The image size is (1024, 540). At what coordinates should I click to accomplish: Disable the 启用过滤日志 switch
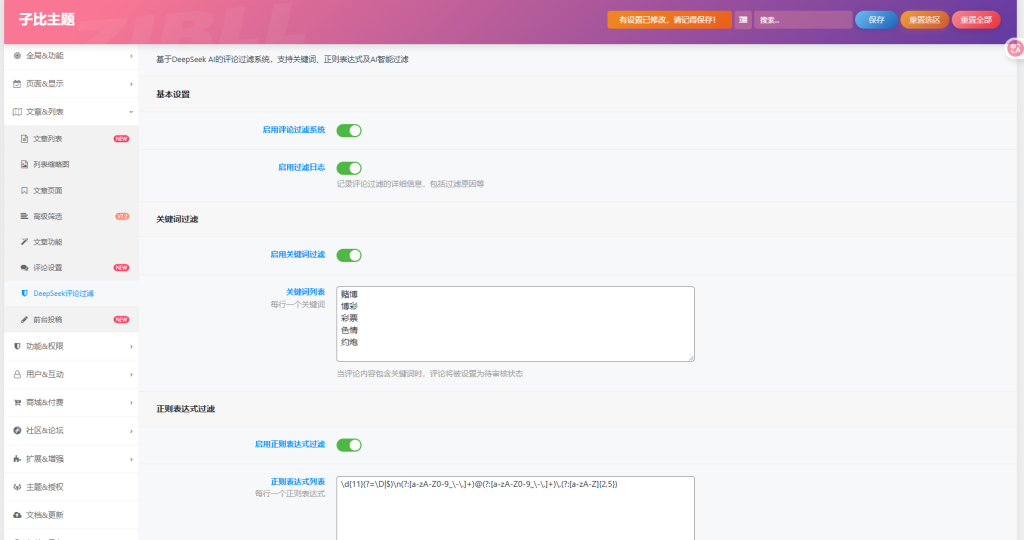coord(348,168)
